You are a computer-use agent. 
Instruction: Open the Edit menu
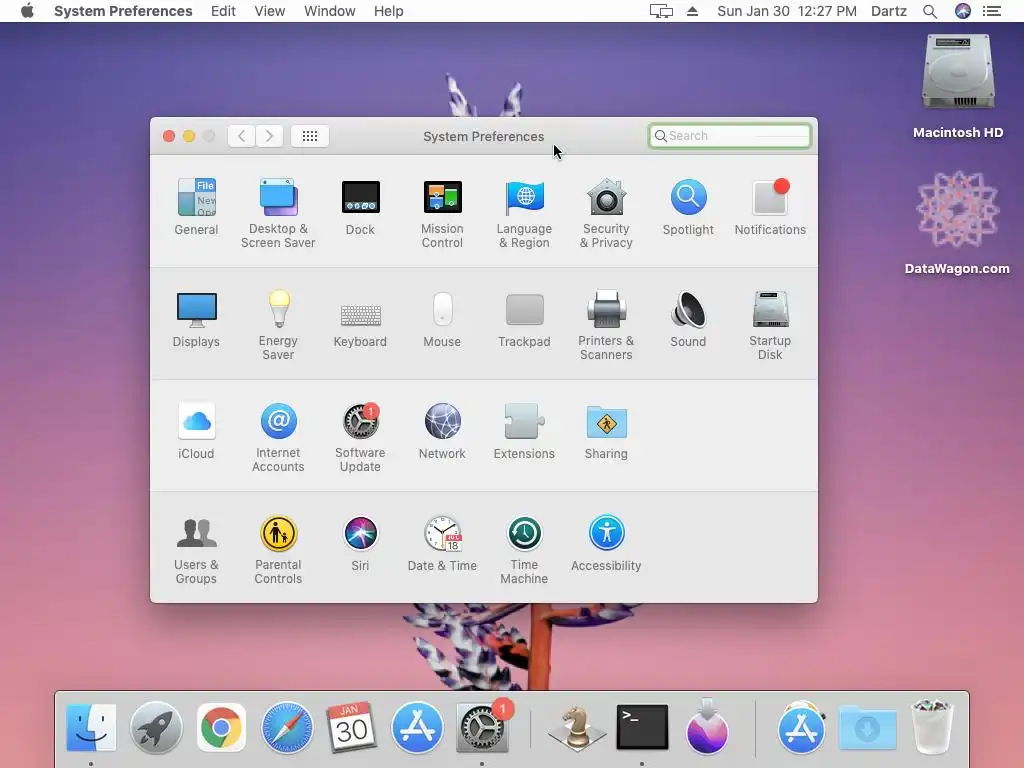[x=223, y=11]
